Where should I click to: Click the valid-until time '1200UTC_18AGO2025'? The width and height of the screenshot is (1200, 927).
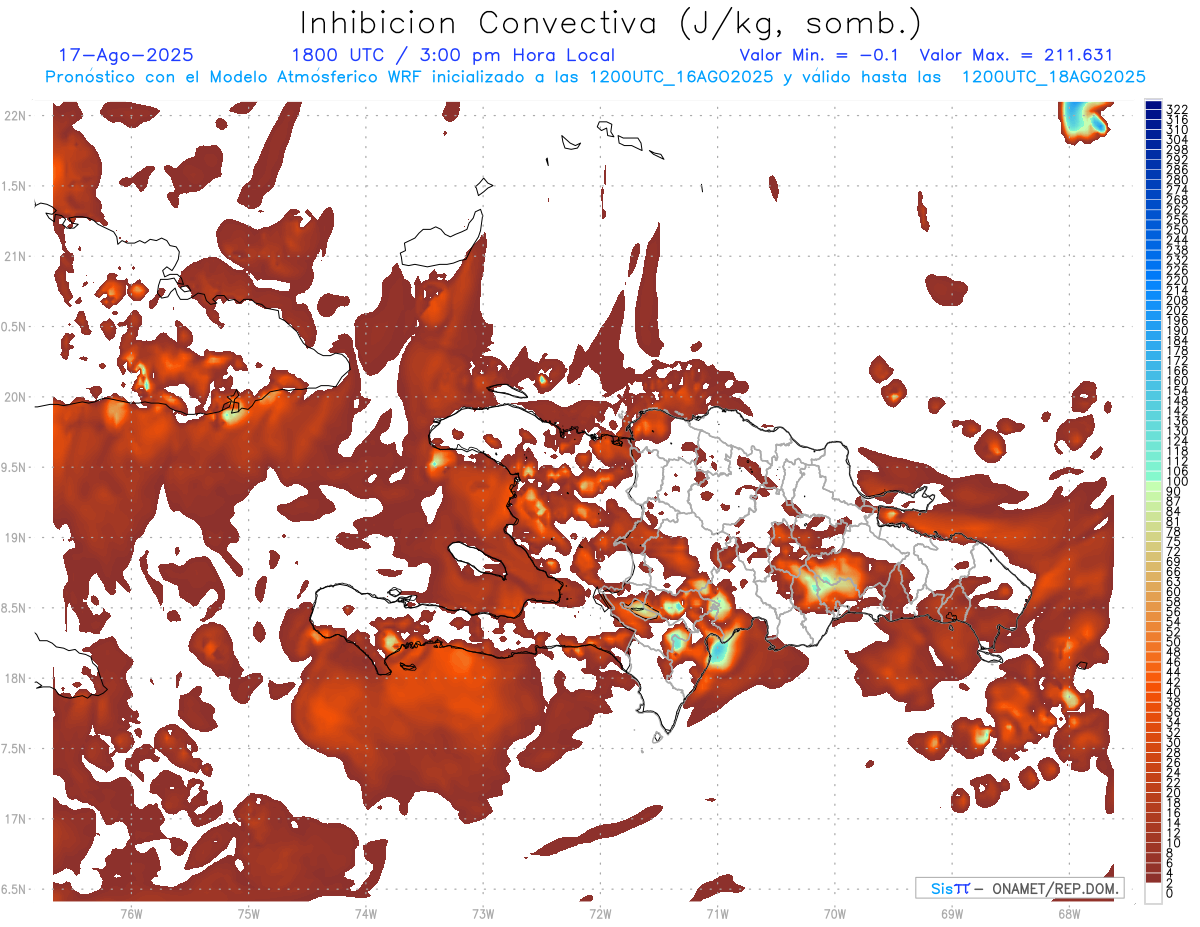[x=1053, y=77]
